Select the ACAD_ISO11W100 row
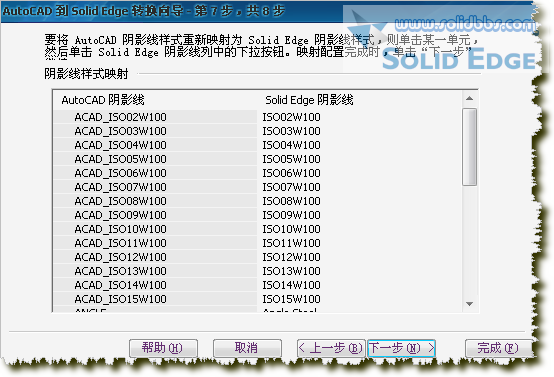The width and height of the screenshot is (554, 377). 155,243
